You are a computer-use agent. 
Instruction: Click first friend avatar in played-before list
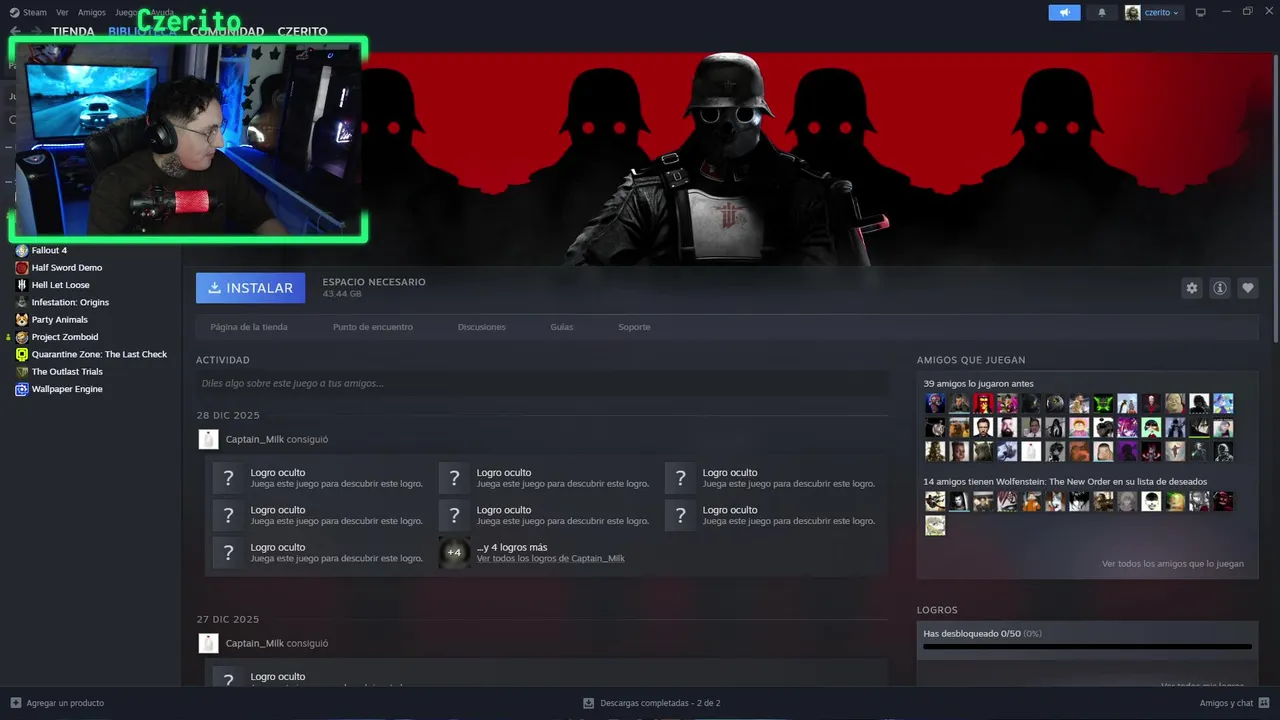[935, 404]
